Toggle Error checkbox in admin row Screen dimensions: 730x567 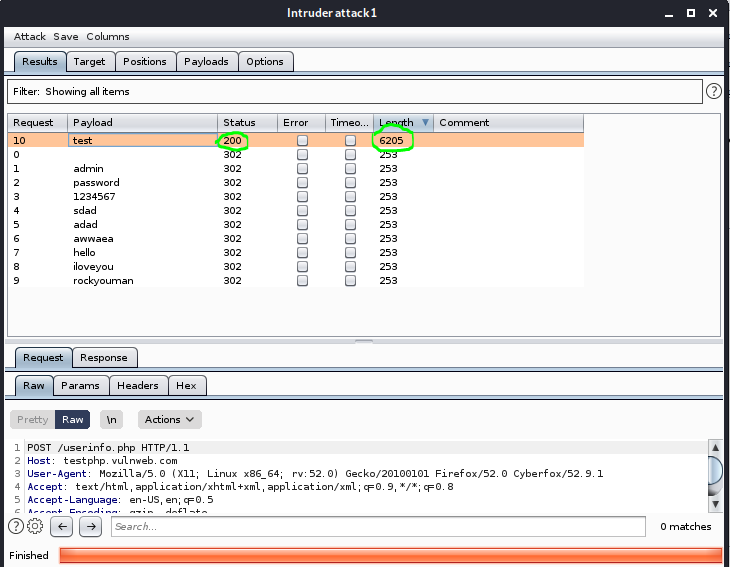302,169
